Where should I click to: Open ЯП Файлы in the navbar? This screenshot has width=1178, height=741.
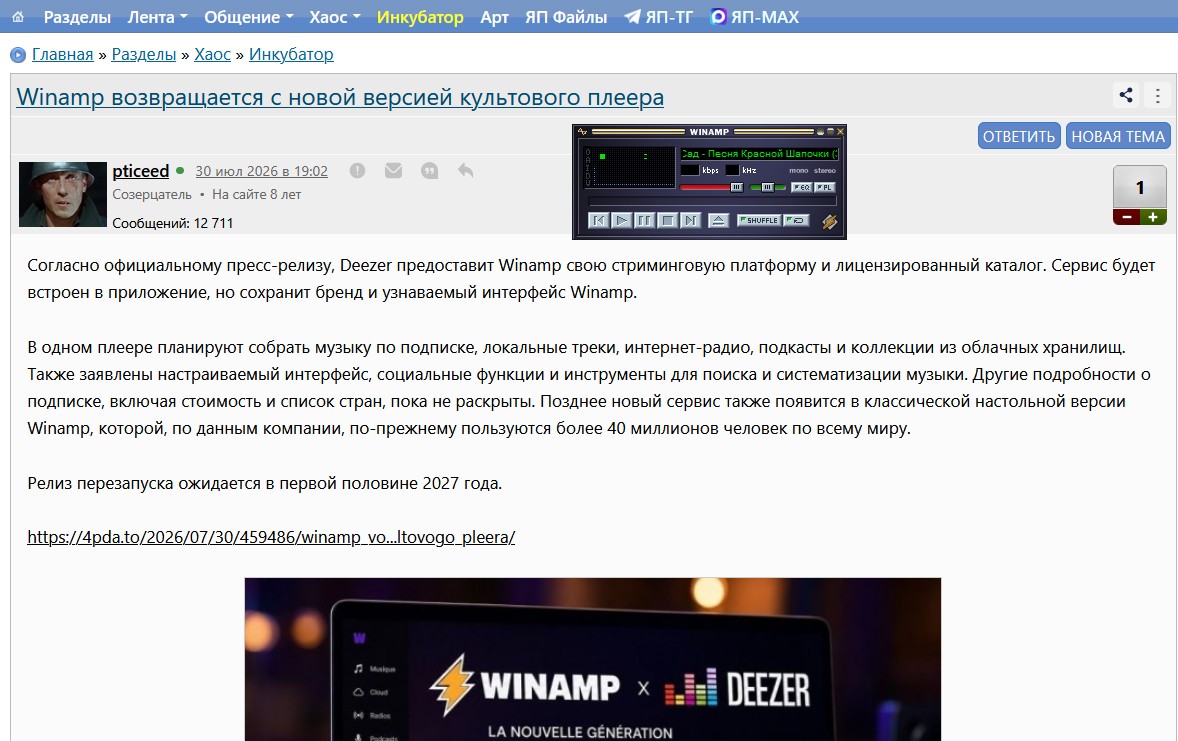pos(566,17)
